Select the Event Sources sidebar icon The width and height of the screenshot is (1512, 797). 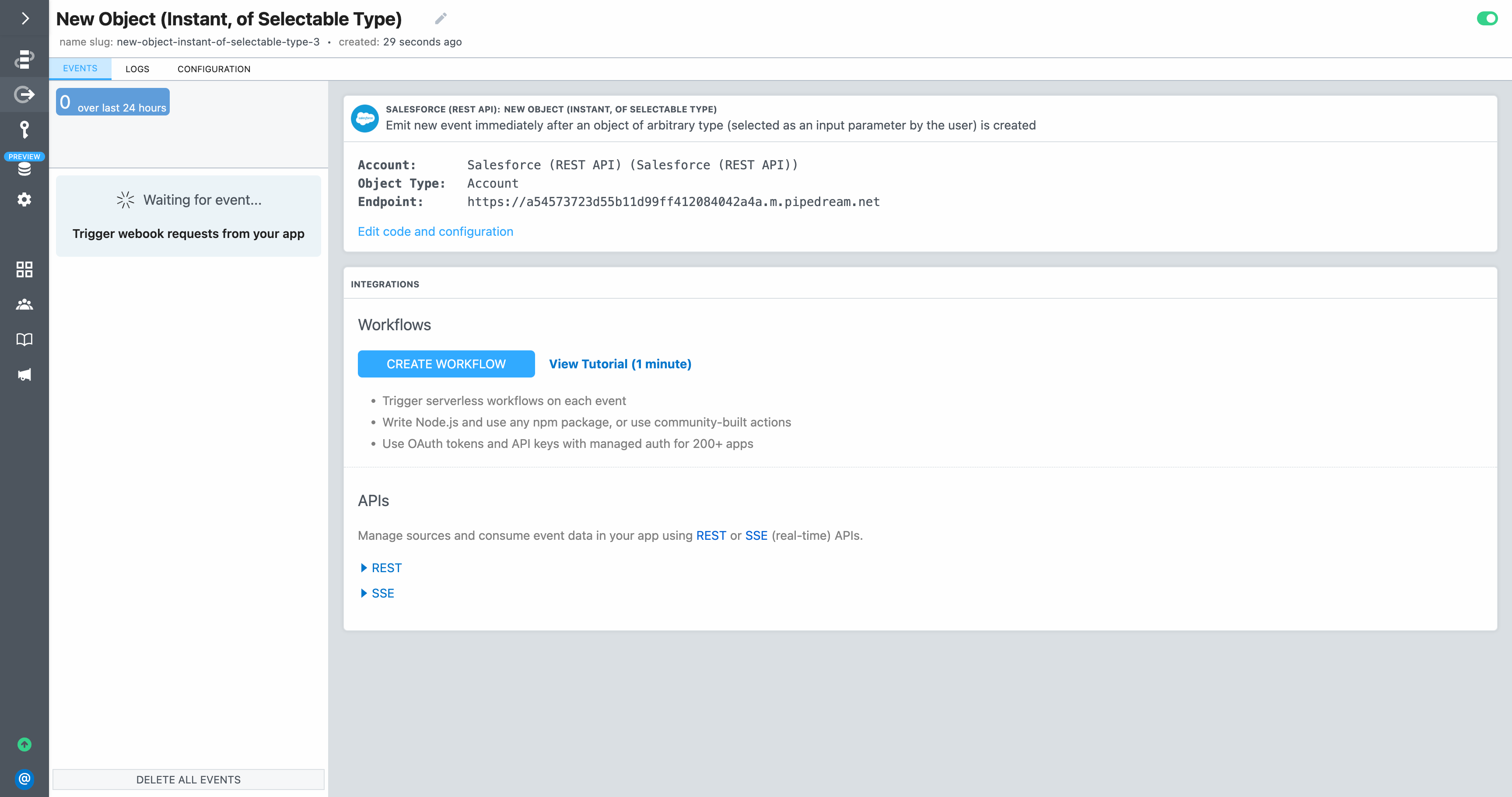[24, 94]
